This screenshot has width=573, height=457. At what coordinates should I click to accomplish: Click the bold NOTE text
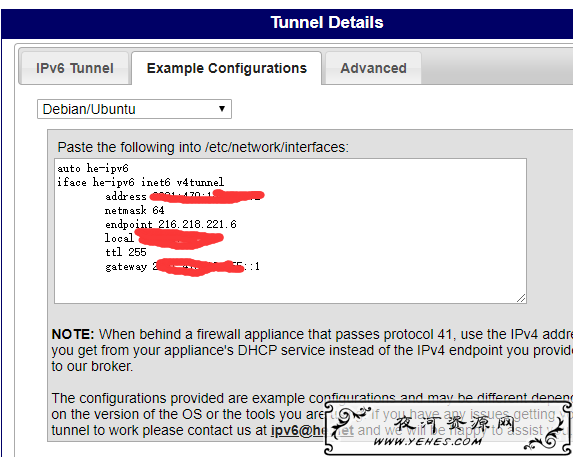[x=73, y=334]
